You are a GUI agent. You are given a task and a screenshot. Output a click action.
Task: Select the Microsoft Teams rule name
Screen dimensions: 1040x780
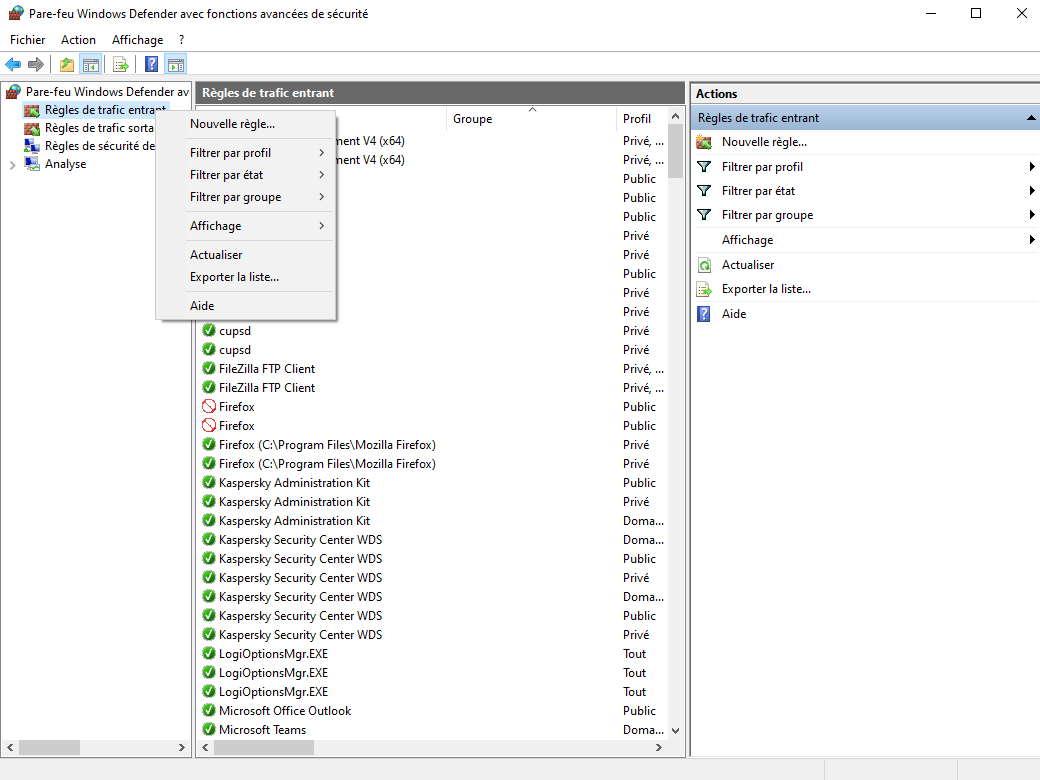pos(263,730)
